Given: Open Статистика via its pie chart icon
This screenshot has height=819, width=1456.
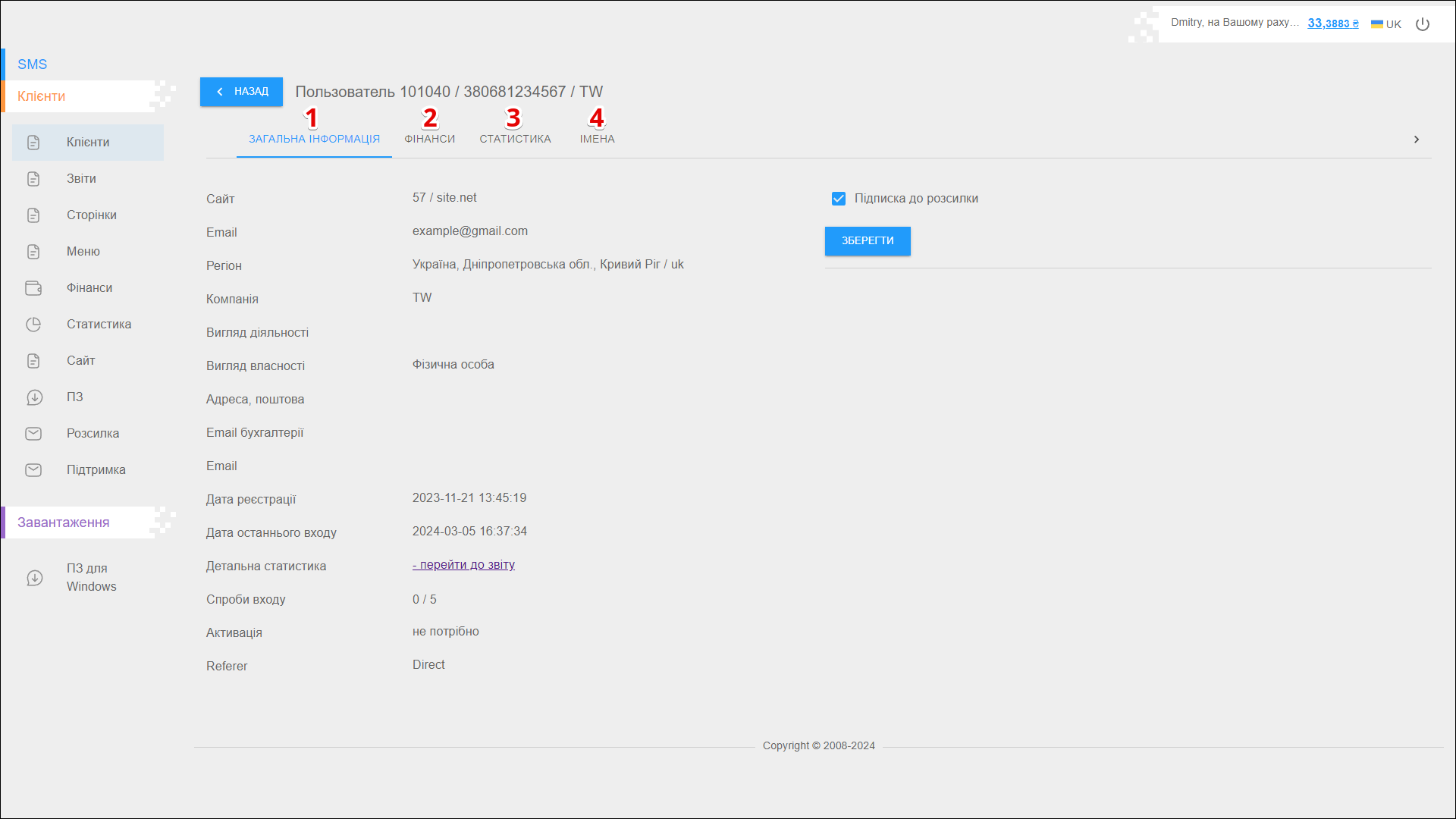Looking at the screenshot, I should click(x=33, y=325).
